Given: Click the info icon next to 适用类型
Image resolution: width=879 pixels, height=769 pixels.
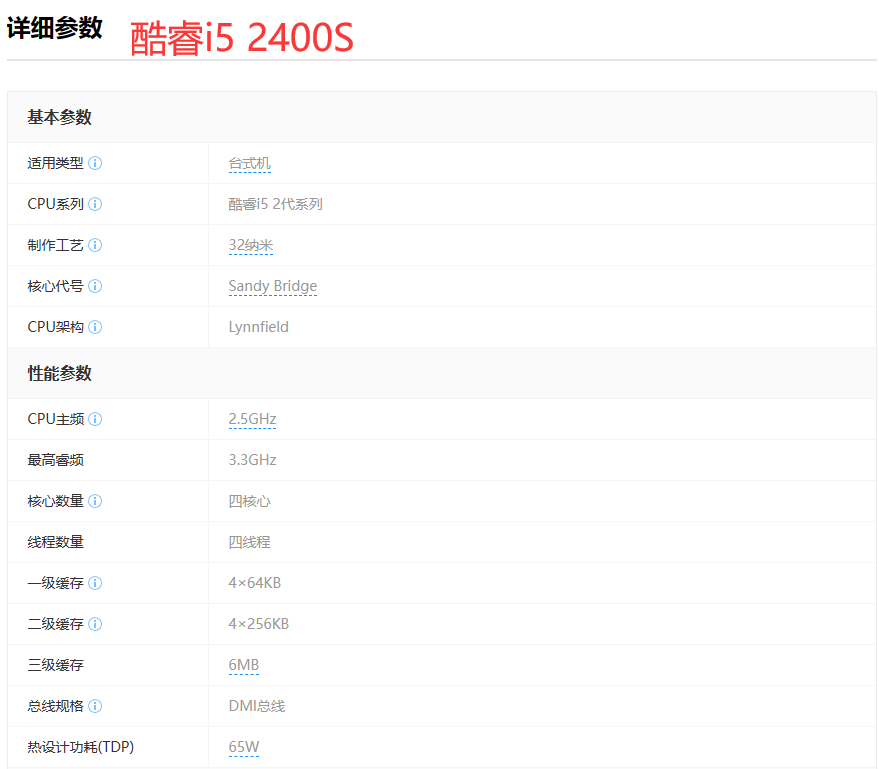Looking at the screenshot, I should (x=95, y=163).
